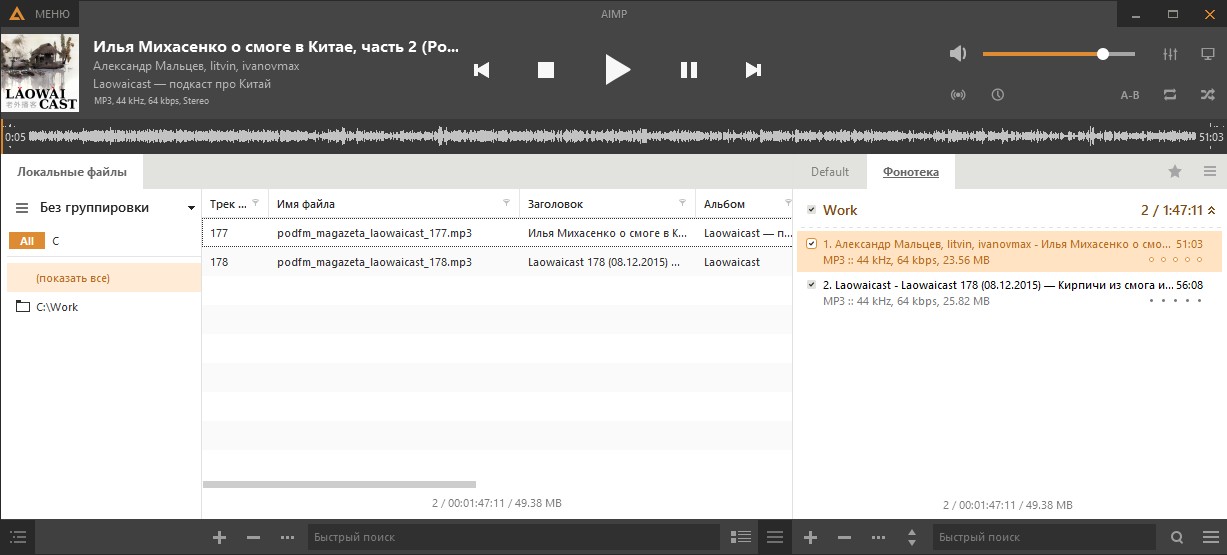Image resolution: width=1227 pixels, height=555 pixels.
Task: Click the playlist search magnifier icon
Action: pyautogui.click(x=1177, y=537)
